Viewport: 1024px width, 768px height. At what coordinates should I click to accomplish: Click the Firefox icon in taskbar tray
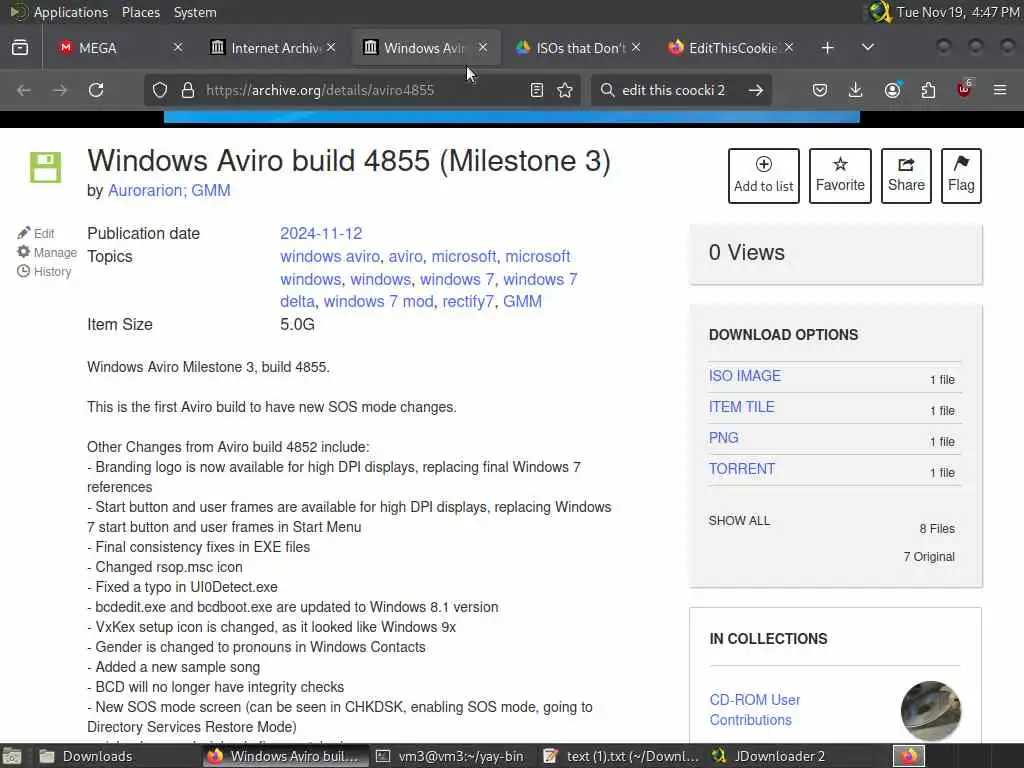point(909,756)
